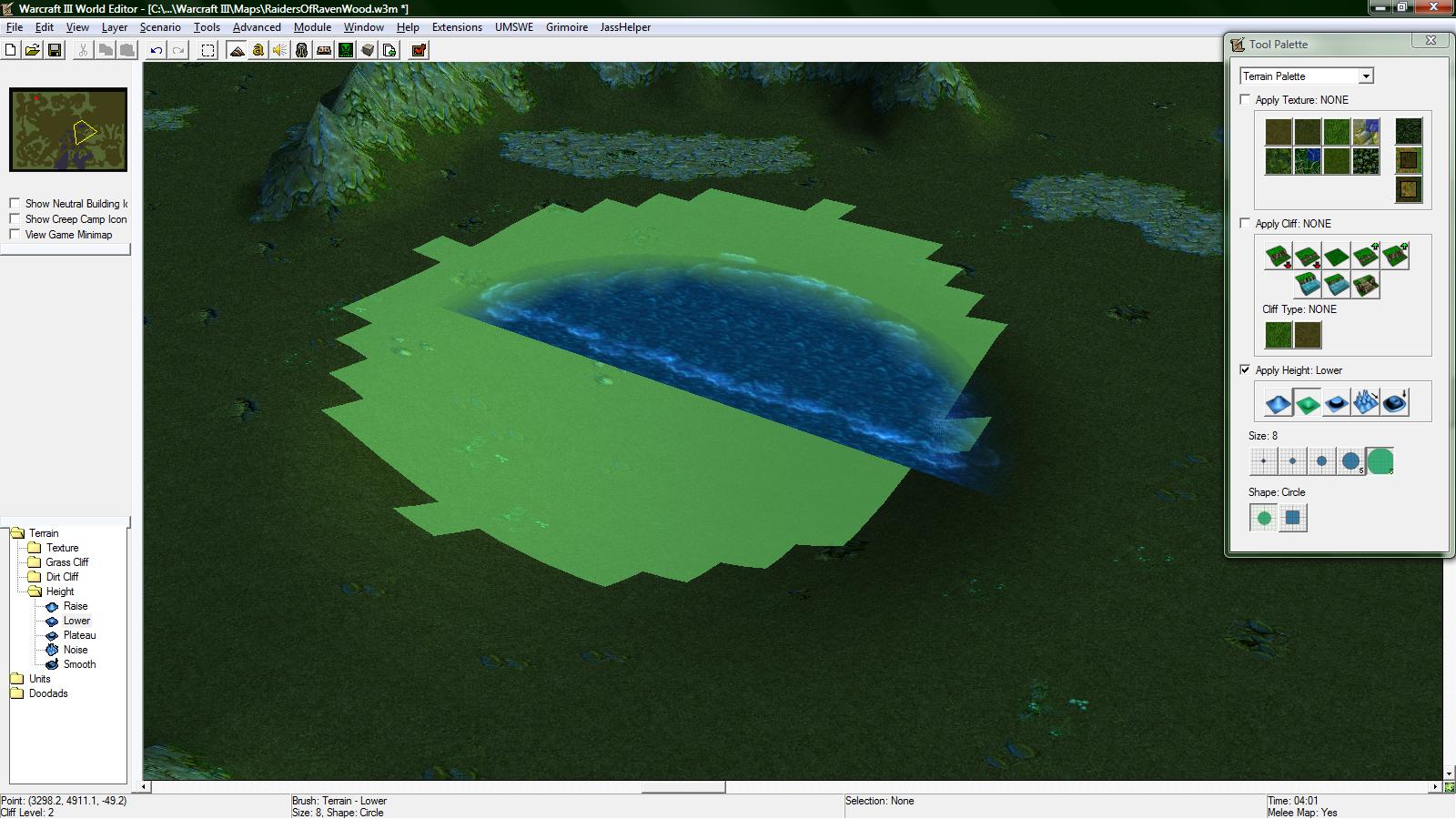Set brush size to 5
The width and height of the screenshot is (1456, 819).
pos(1350,461)
